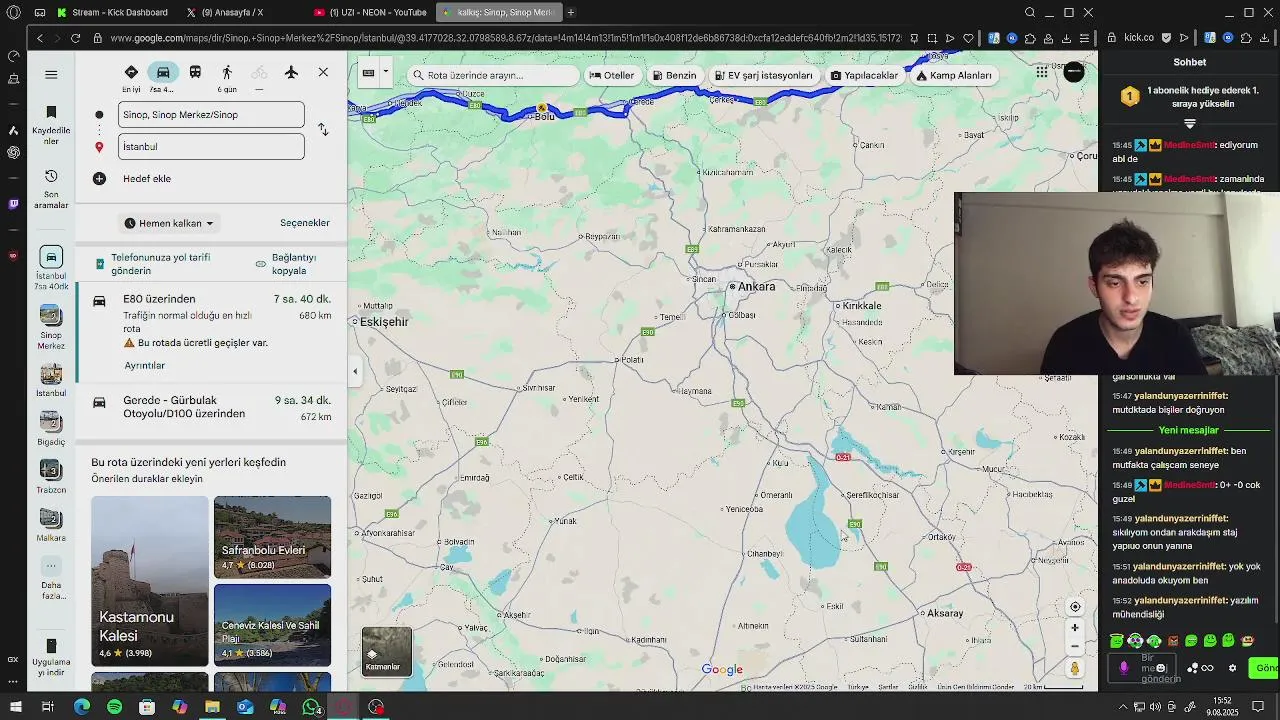
Task: Open Spotify from the taskbar
Action: click(x=114, y=707)
